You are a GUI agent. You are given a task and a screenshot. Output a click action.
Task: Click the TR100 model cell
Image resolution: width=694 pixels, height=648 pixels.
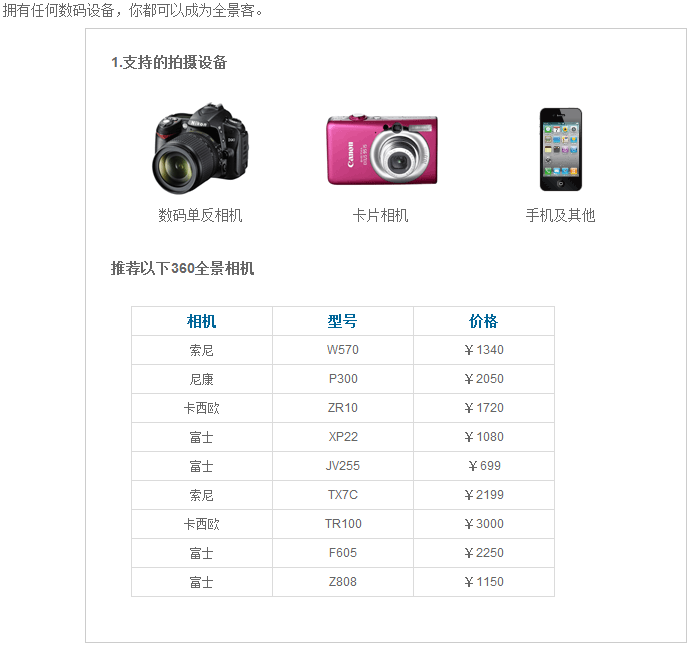(343, 524)
